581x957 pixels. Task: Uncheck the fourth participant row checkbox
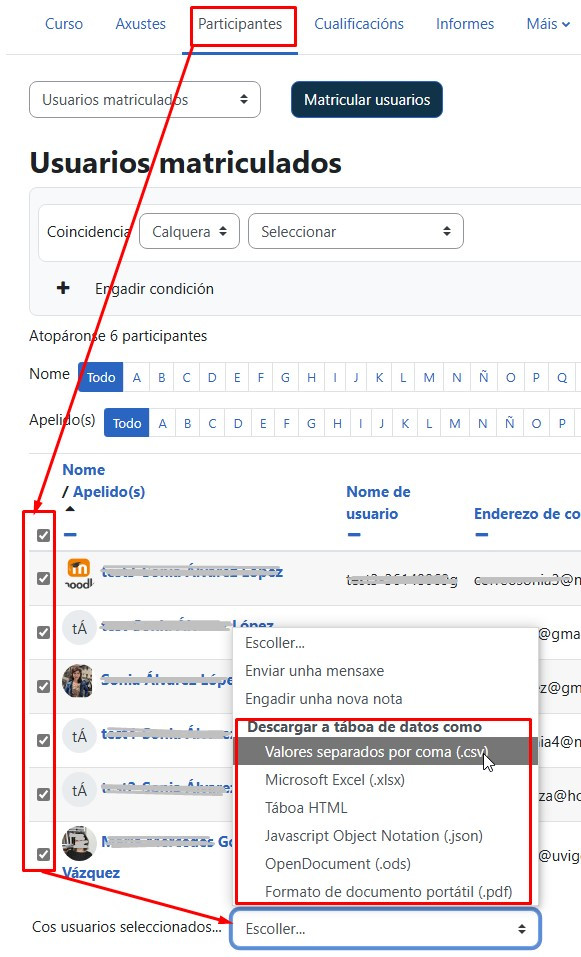(x=43, y=740)
